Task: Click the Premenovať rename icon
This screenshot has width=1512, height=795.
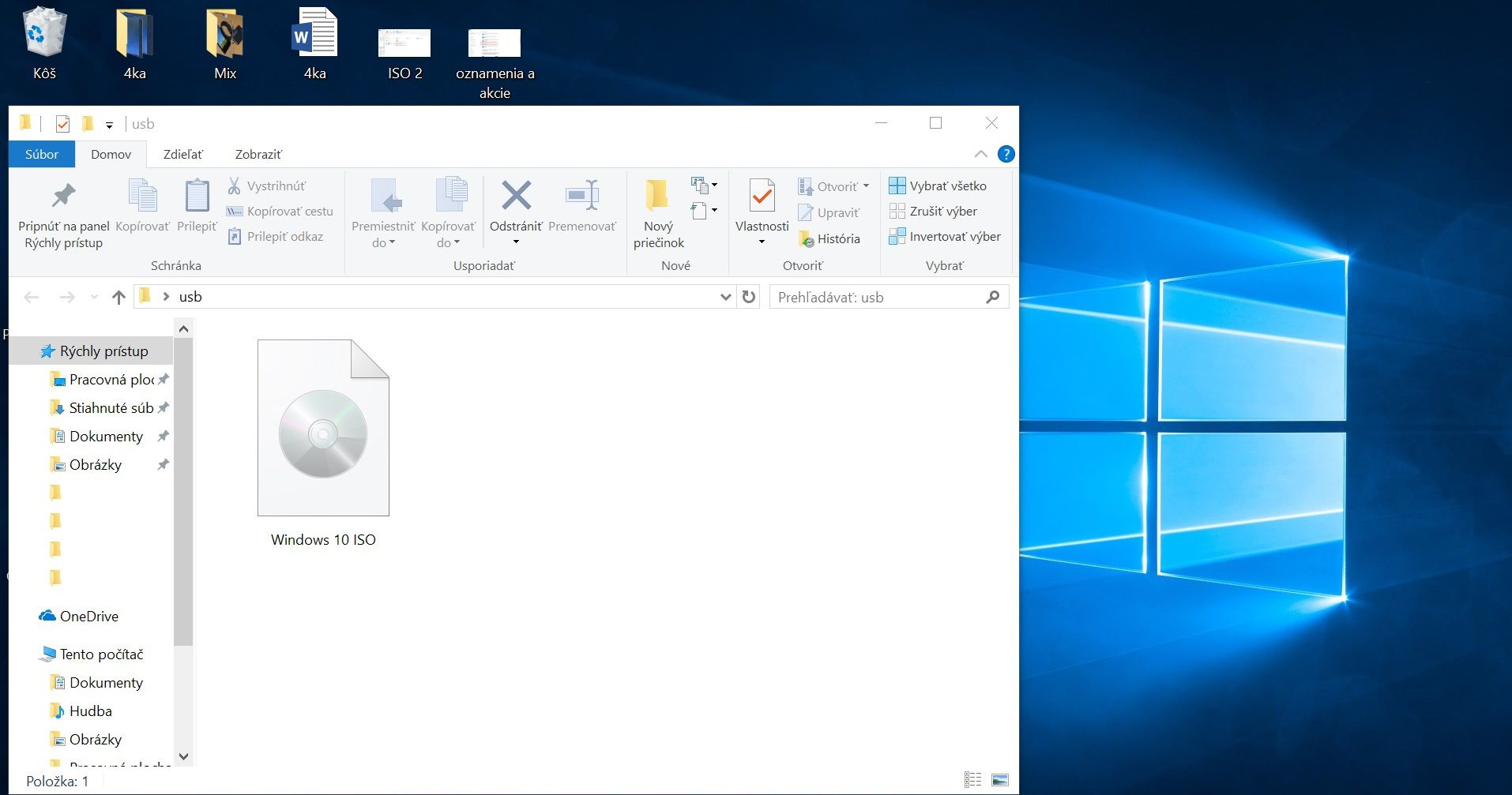Action: (x=582, y=196)
